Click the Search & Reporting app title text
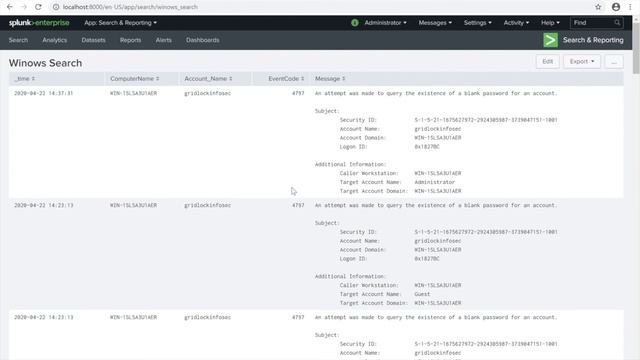The image size is (640, 360). pyautogui.click(x=593, y=40)
